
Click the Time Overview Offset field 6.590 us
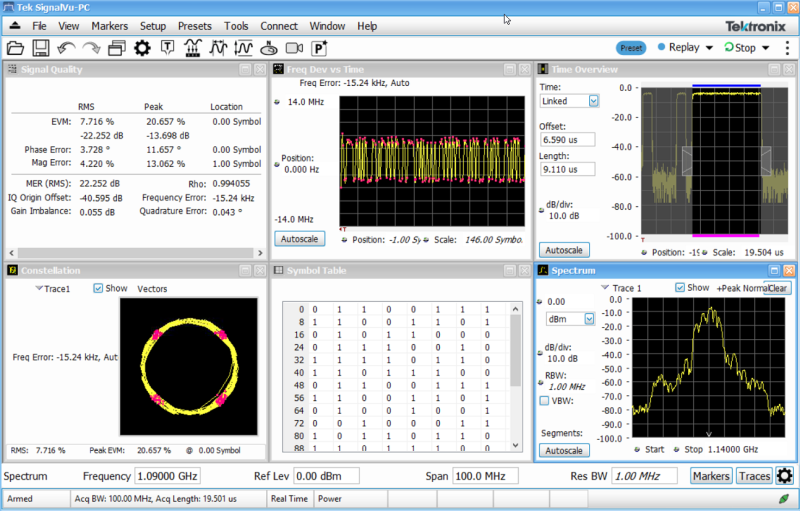[x=567, y=140]
